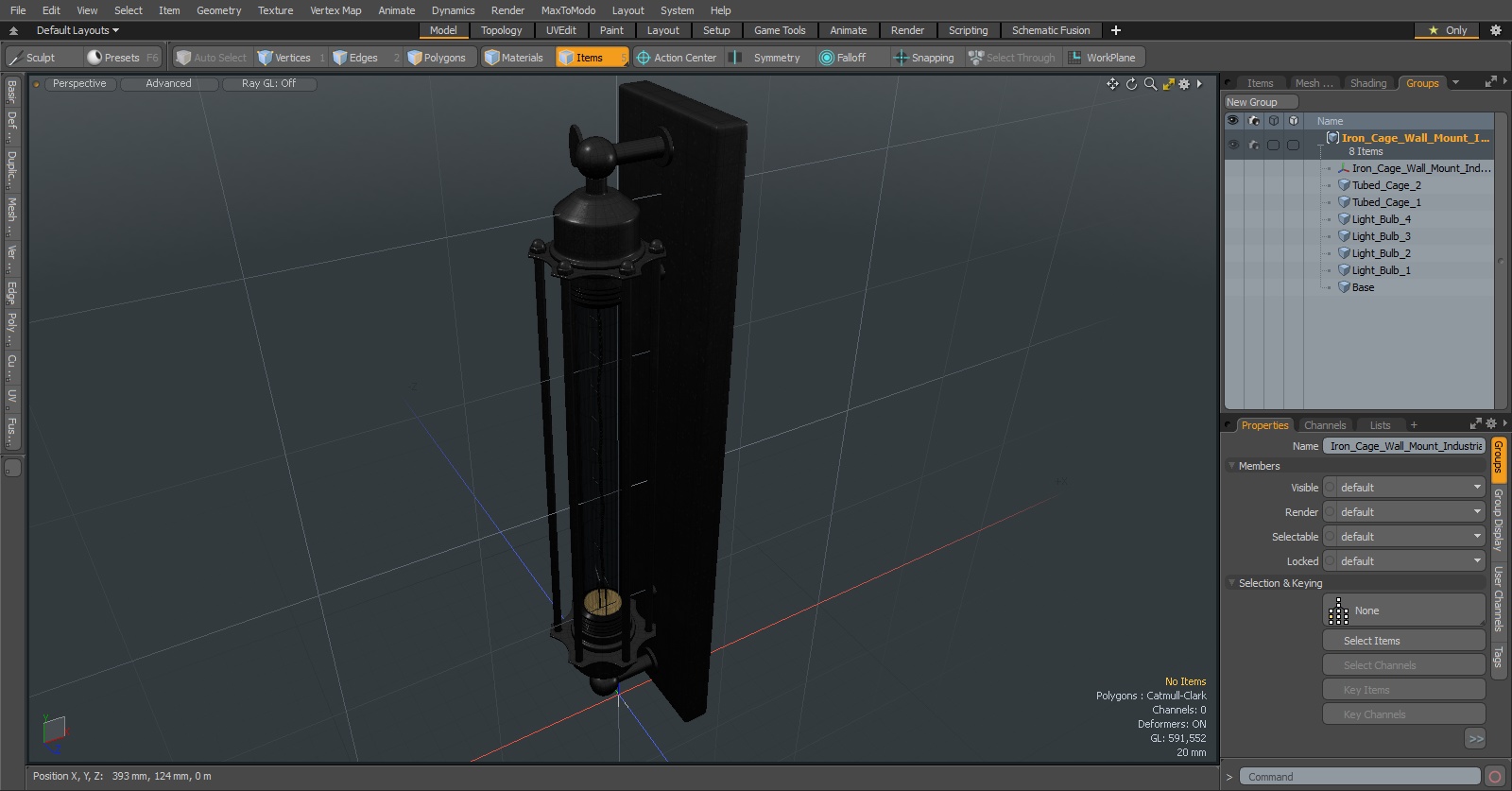This screenshot has width=1512, height=791.
Task: Switch to Vertices selection mode
Action: pos(292,58)
